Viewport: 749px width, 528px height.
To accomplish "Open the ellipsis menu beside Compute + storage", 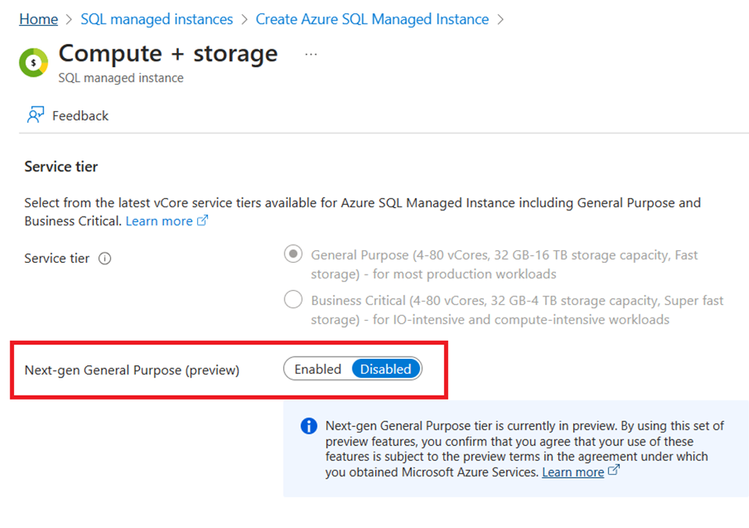I will point(311,54).
